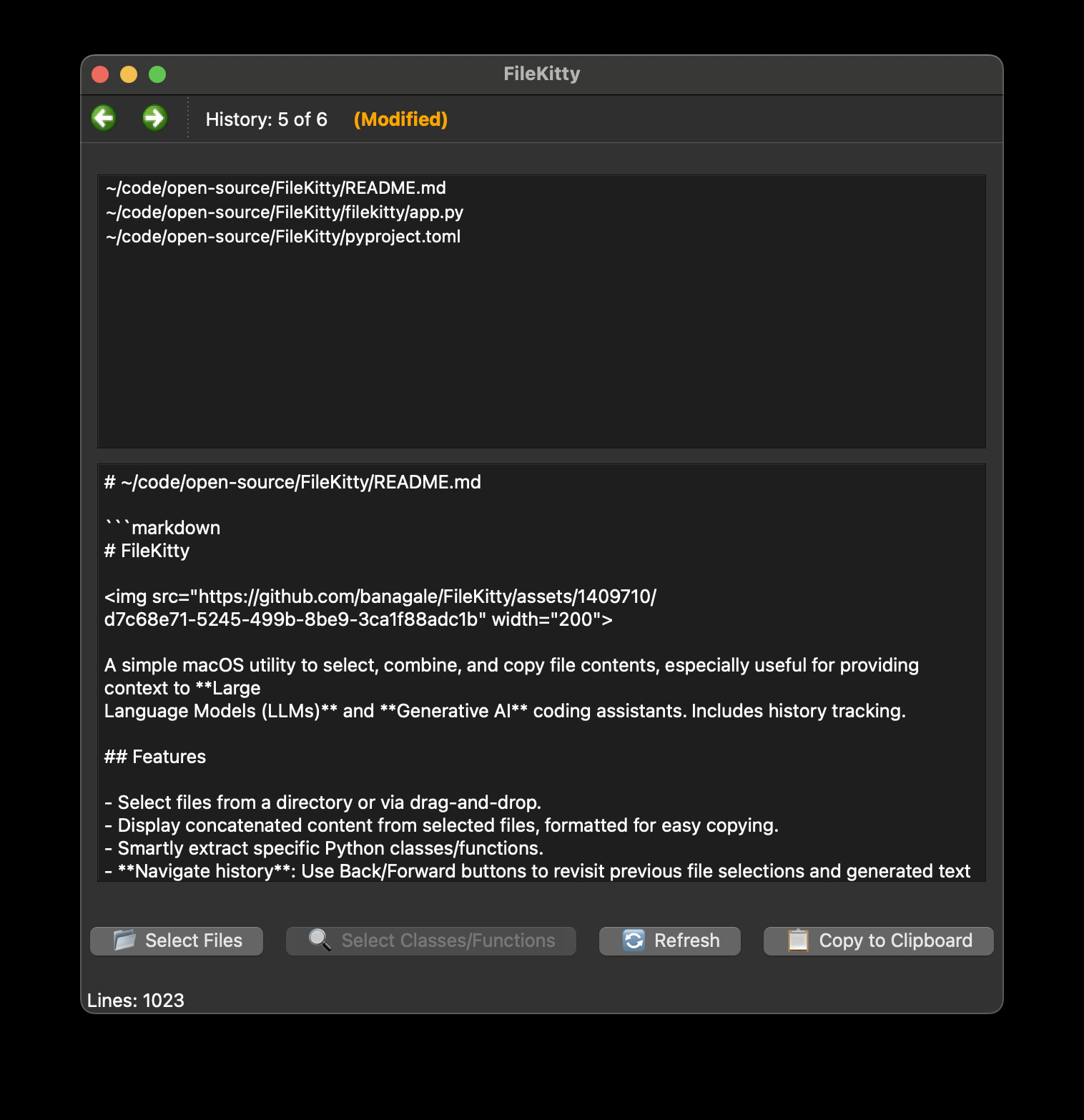Minimize the FileKitty window with yellow button
Screen dimensions: 1084x1120
tap(129, 74)
